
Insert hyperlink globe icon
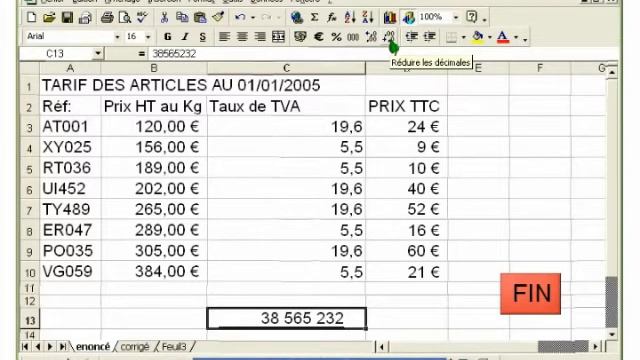point(297,18)
